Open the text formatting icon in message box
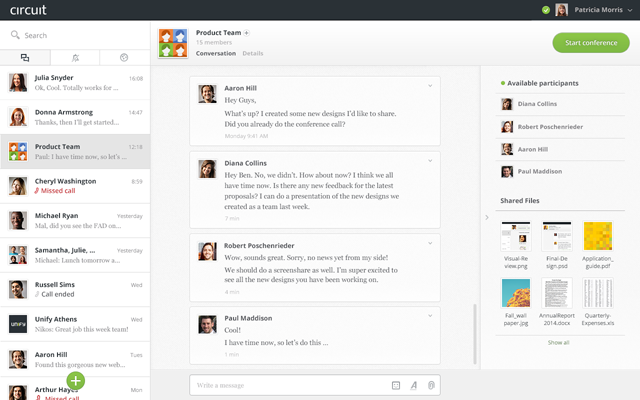 coord(413,385)
